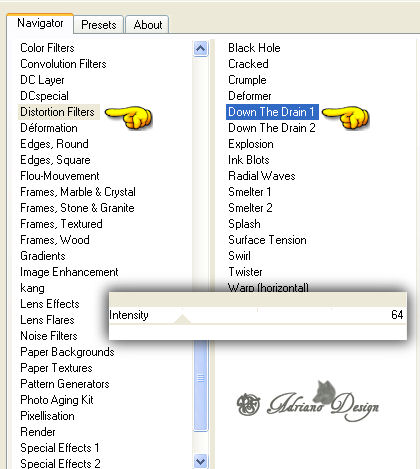The height and width of the screenshot is (469, 420).
Task: Select the Photo Aging Kit category
Action: (x=57, y=400)
